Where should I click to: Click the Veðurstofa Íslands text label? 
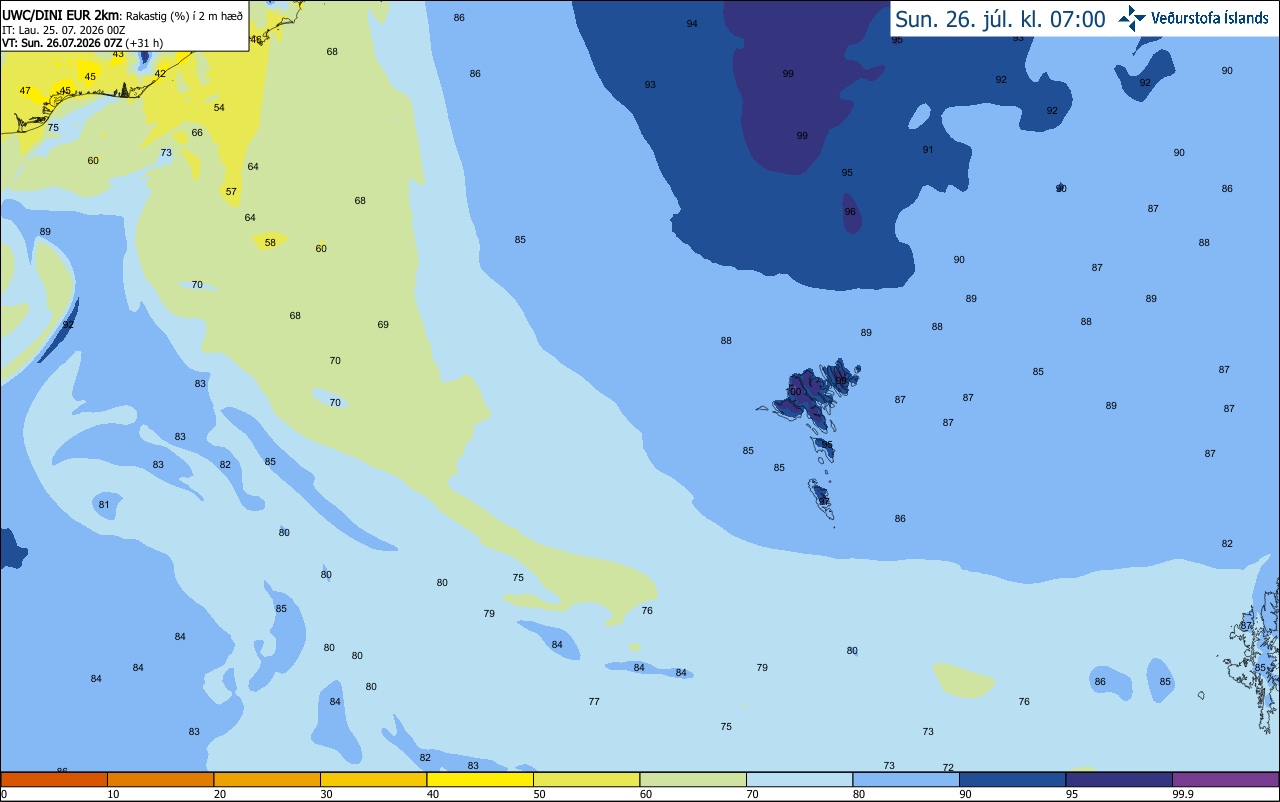pos(1210,18)
